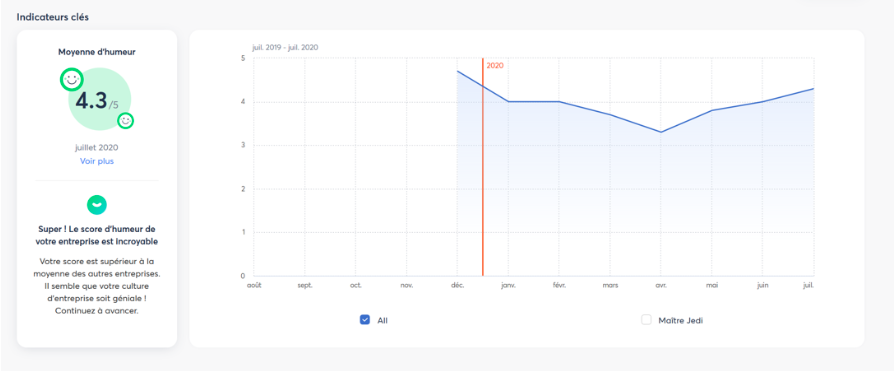Image resolution: width=894 pixels, height=371 pixels.
Task: Click the All legend label
Action: click(383, 320)
